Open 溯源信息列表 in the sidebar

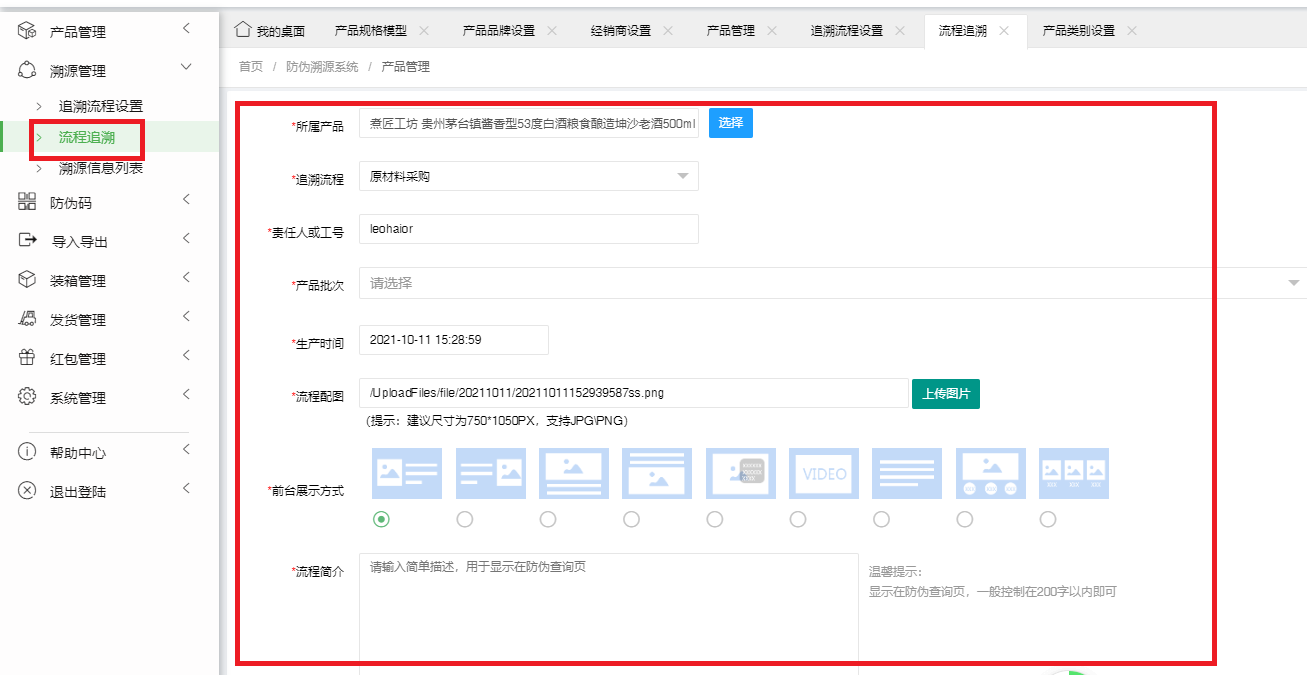pyautogui.click(x=100, y=168)
